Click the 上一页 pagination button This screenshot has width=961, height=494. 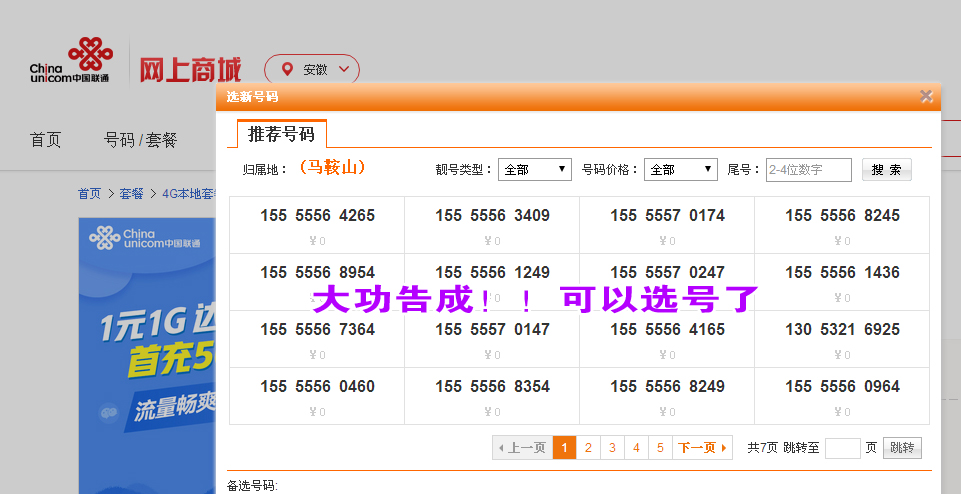pyautogui.click(x=522, y=448)
